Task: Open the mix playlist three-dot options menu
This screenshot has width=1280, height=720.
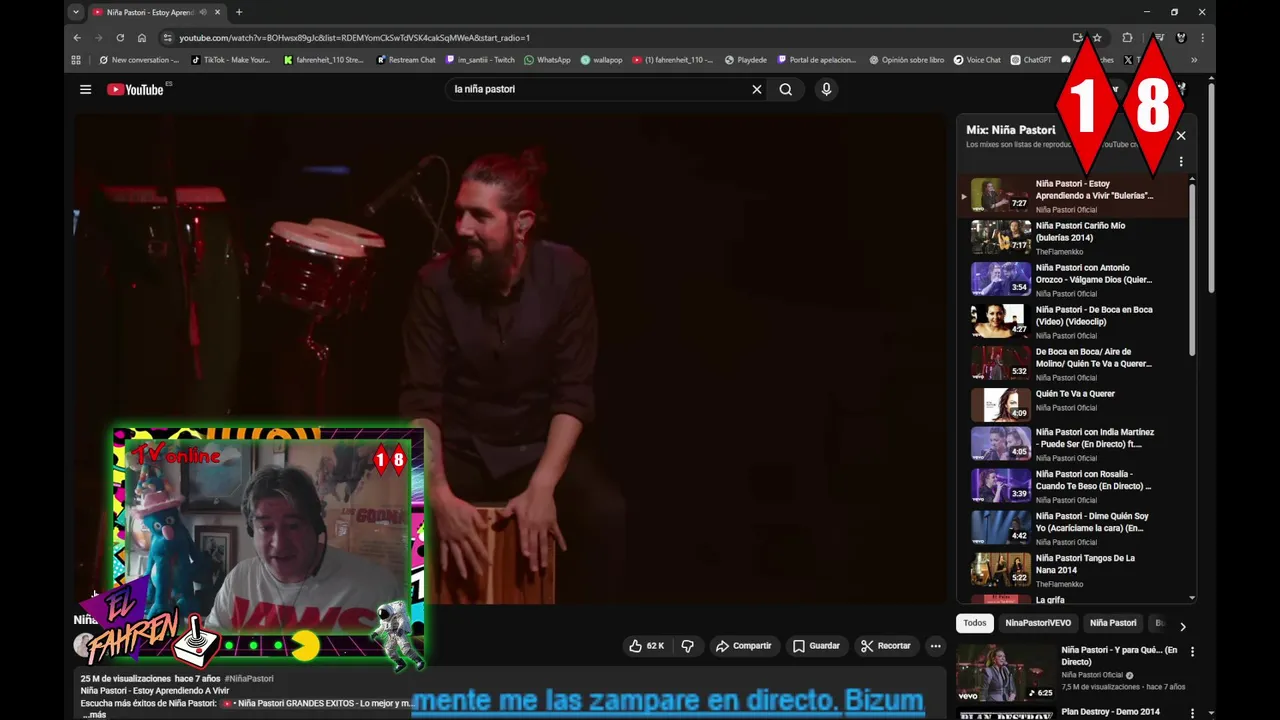Action: (x=1181, y=161)
